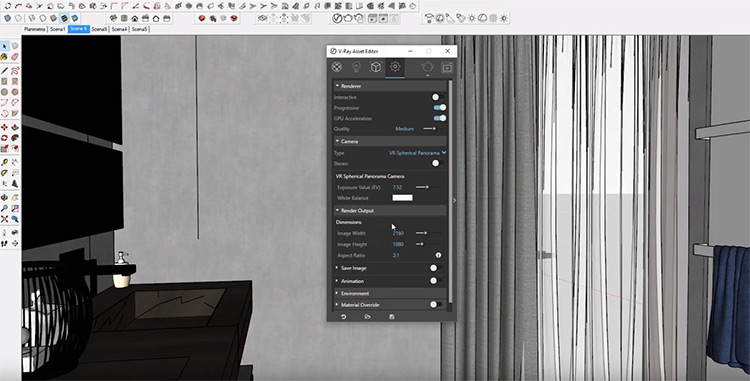Start render with the teapot toolbar icon

[348, 18]
